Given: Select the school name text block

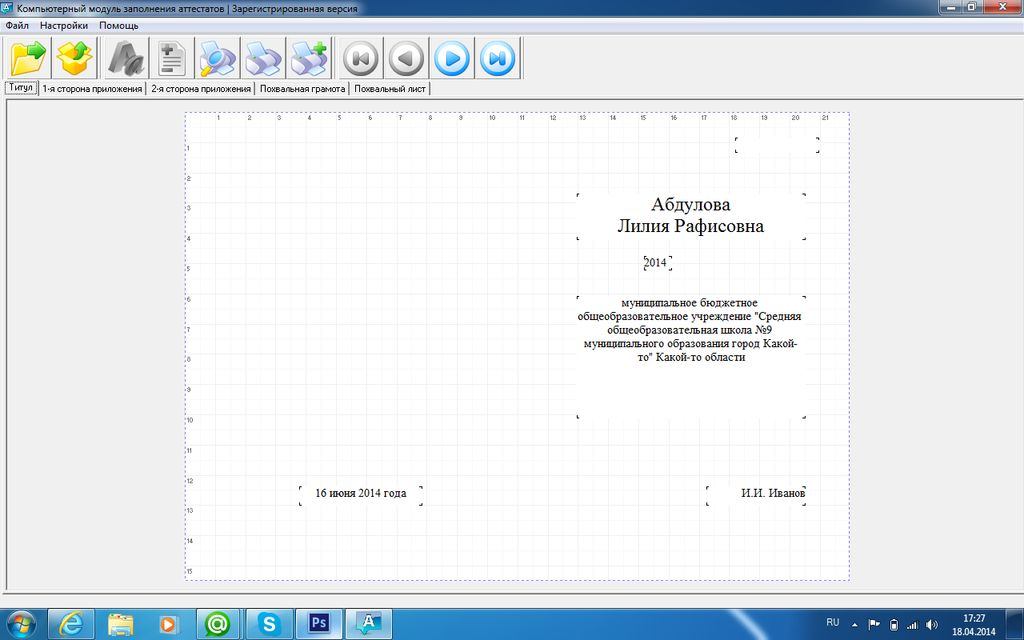Looking at the screenshot, I should point(691,357).
